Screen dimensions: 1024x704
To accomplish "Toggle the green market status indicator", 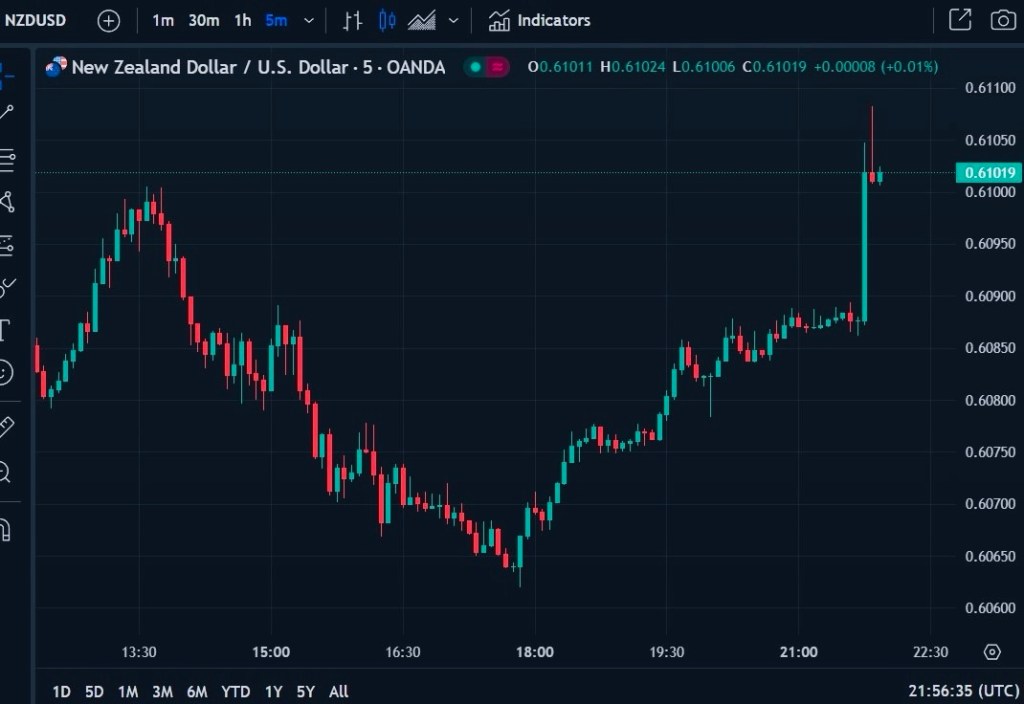I will coord(475,67).
